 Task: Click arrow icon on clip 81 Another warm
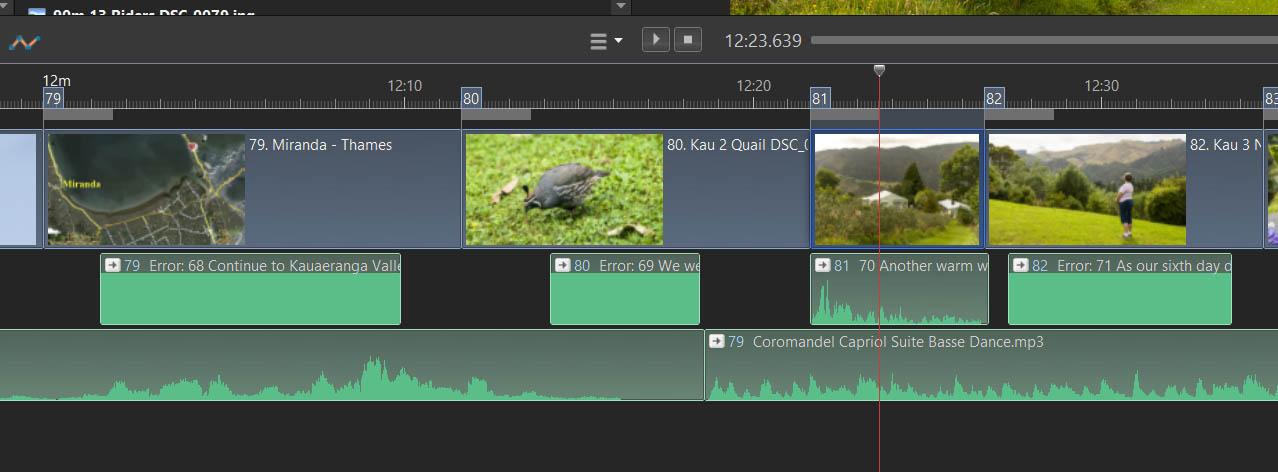(x=822, y=266)
